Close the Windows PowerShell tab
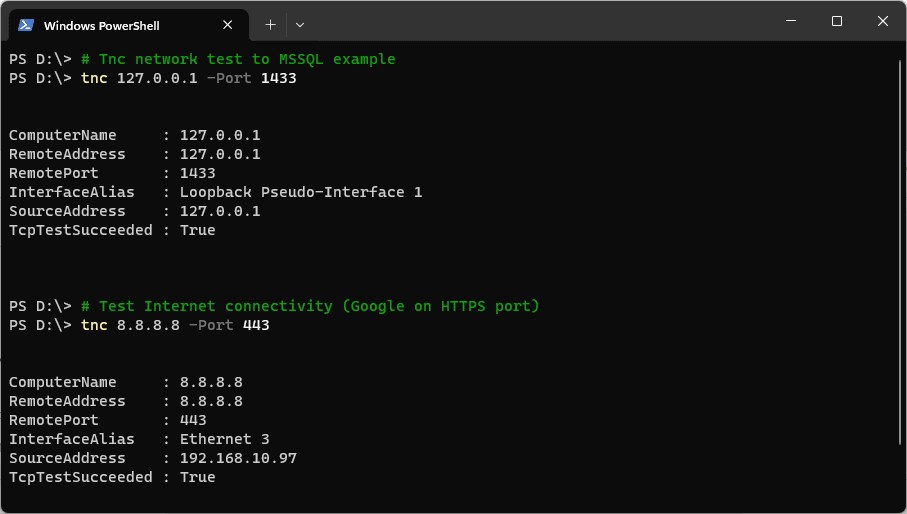 pyautogui.click(x=227, y=25)
